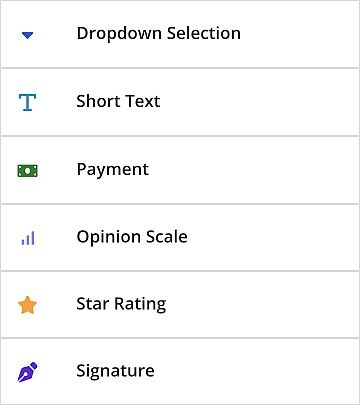Click the Short Text 'T' icon
The image size is (360, 405).
coord(27,102)
